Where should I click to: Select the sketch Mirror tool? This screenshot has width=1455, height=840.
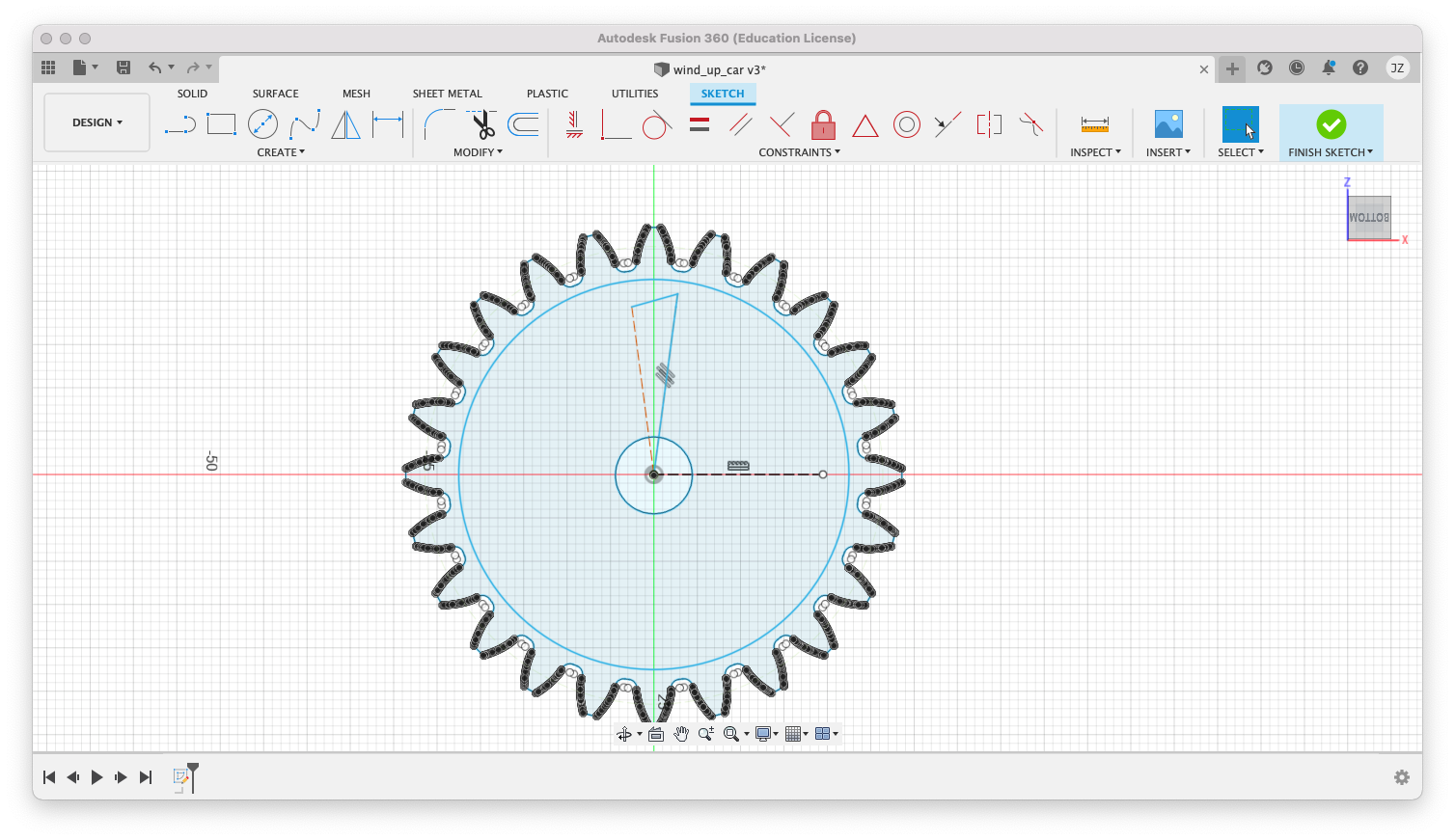click(345, 124)
